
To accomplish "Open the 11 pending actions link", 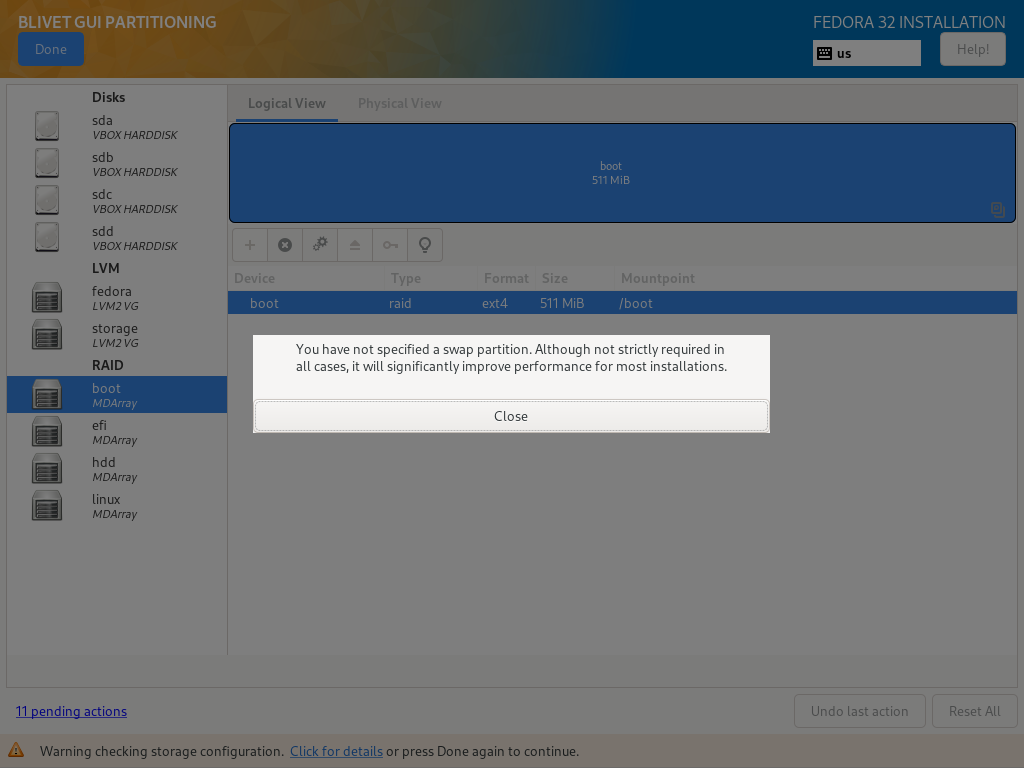I will pos(71,711).
